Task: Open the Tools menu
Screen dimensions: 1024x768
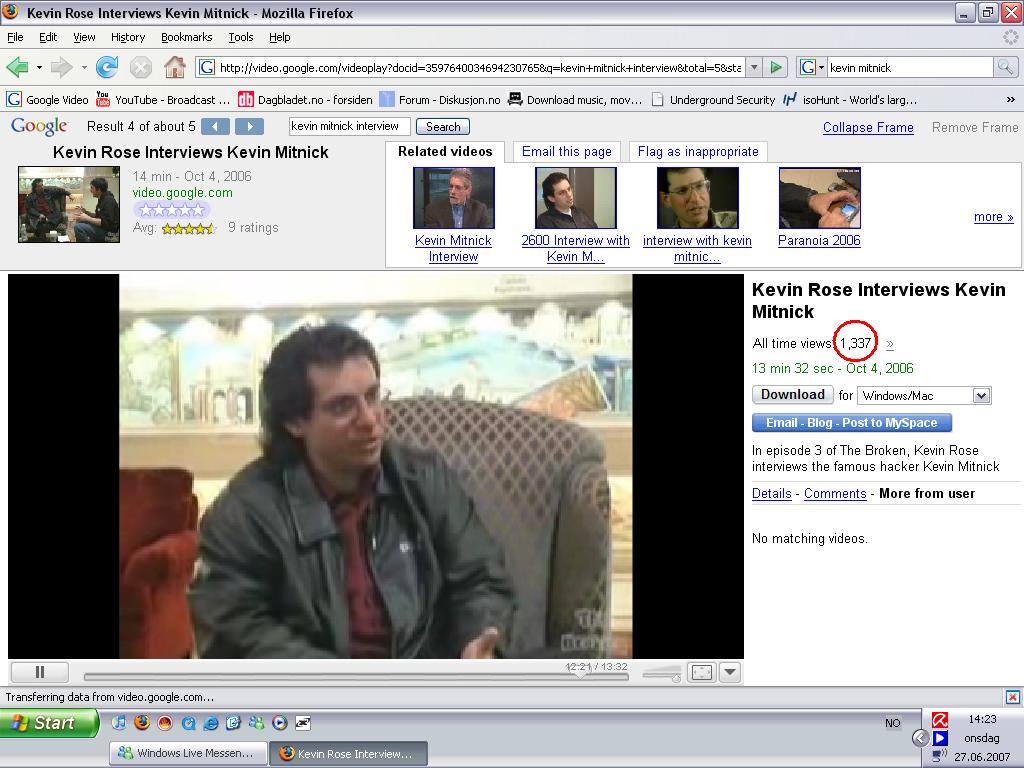Action: [240, 37]
